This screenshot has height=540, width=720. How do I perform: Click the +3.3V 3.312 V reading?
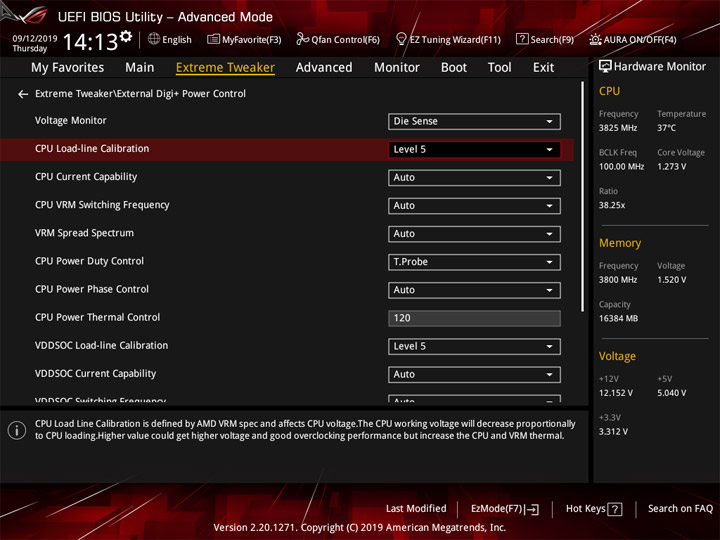(613, 432)
